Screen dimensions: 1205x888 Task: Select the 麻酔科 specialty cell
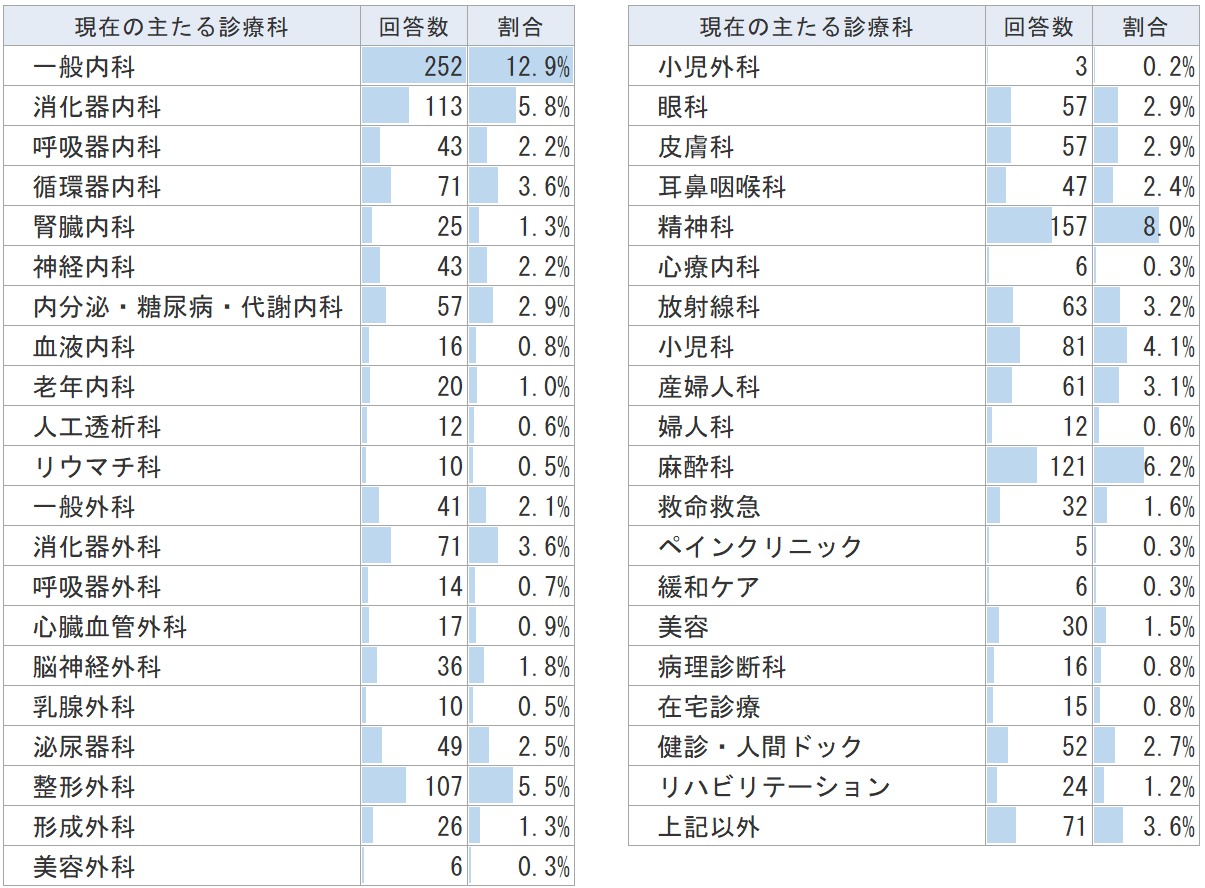click(x=696, y=467)
